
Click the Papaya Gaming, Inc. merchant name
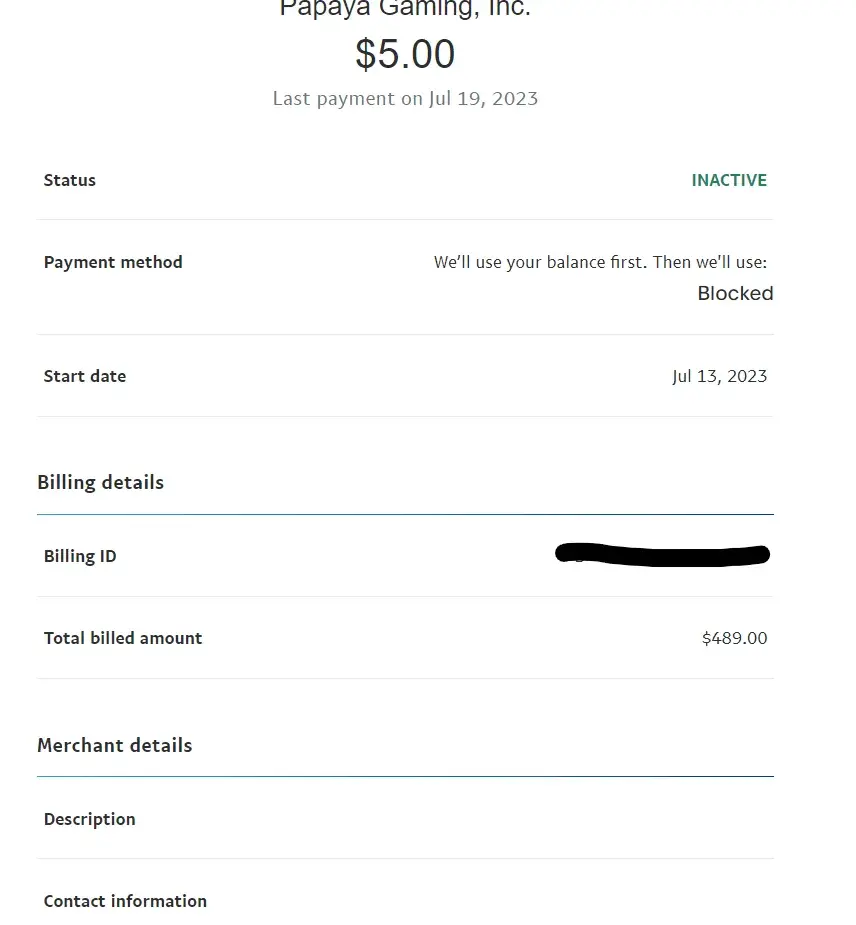click(x=405, y=9)
